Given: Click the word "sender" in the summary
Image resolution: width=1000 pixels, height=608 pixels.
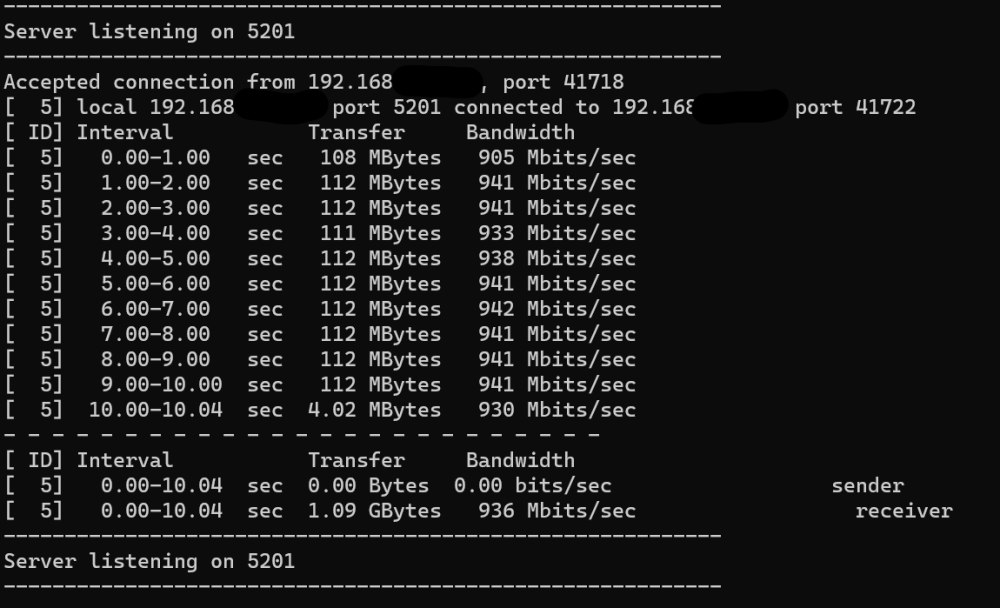Looking at the screenshot, I should (867, 486).
